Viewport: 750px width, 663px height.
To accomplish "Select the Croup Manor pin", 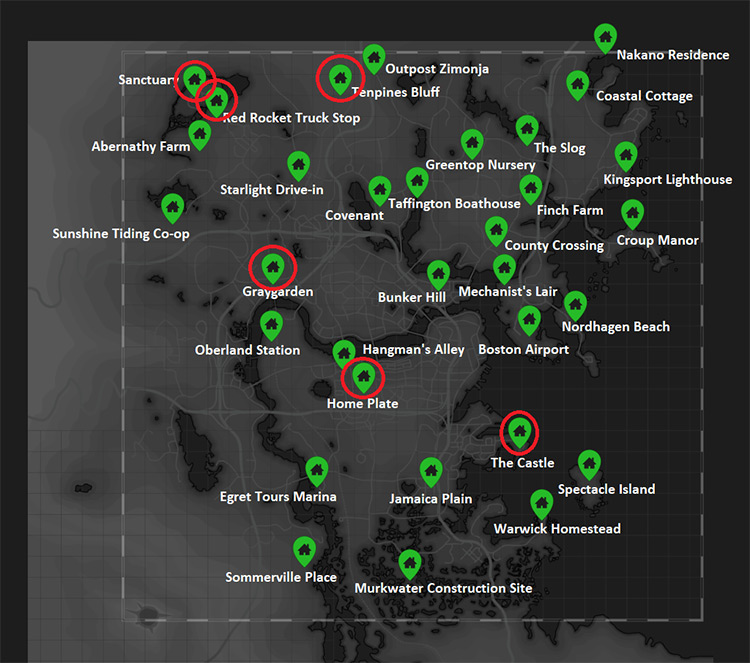I will 632,214.
